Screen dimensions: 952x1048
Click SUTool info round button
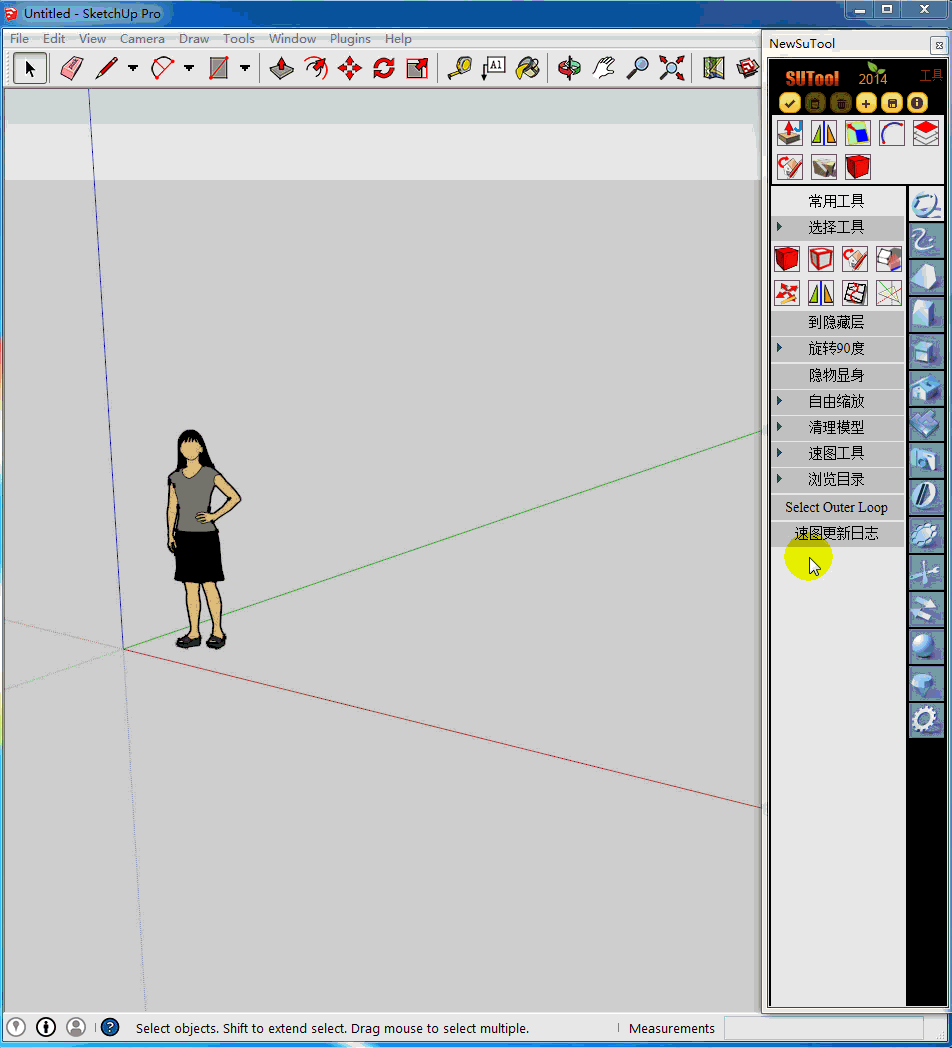tap(917, 103)
